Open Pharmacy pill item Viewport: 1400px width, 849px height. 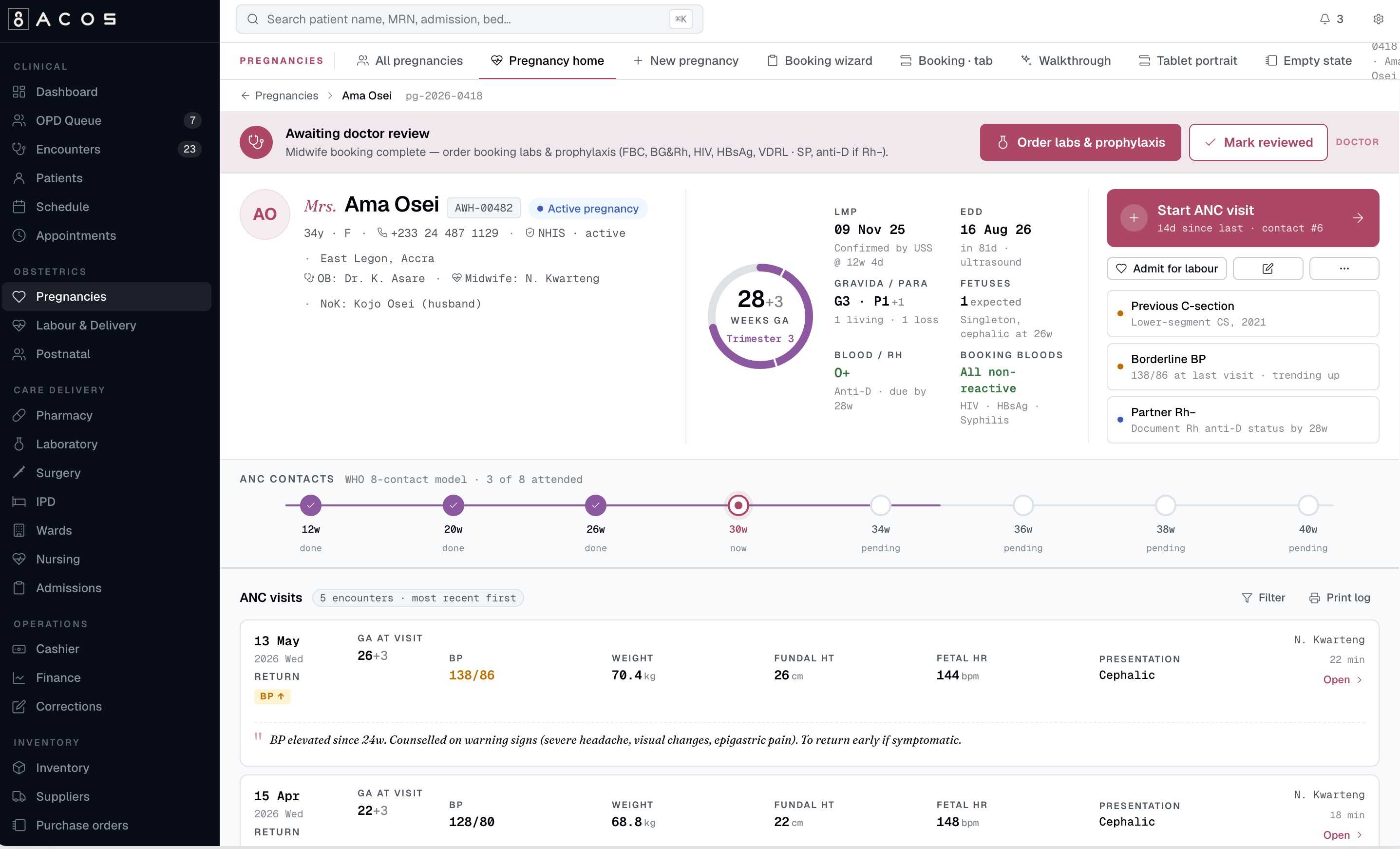tap(107, 416)
